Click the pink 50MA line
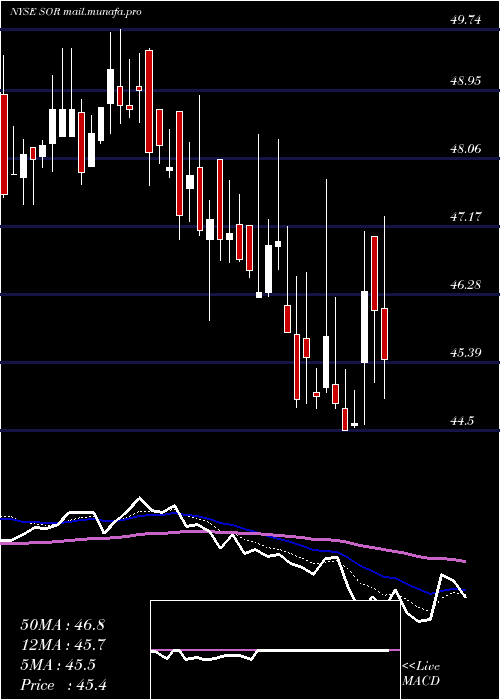 tap(232, 532)
